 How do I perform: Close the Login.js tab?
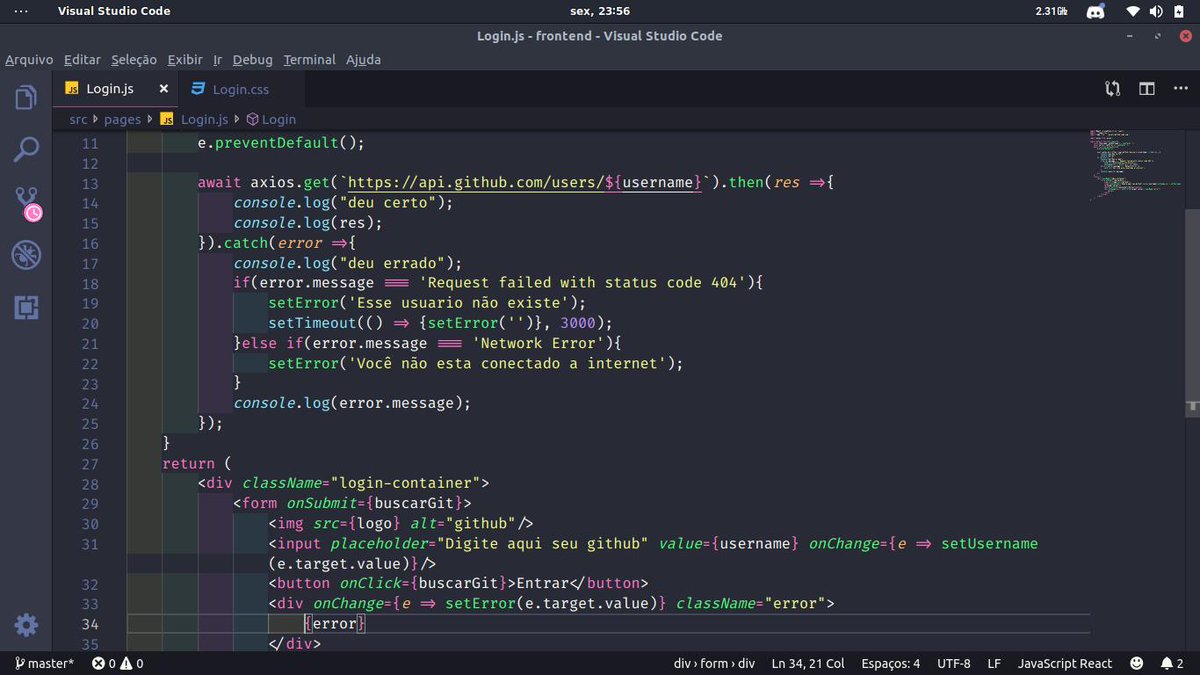163,88
